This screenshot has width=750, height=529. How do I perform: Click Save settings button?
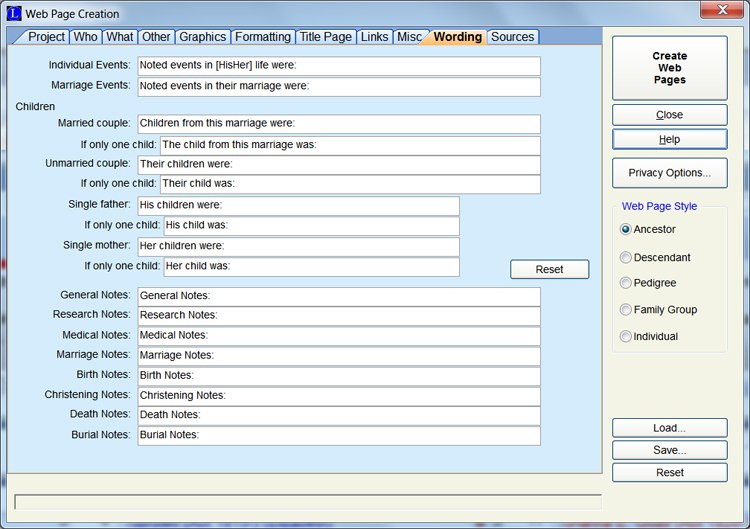point(669,450)
